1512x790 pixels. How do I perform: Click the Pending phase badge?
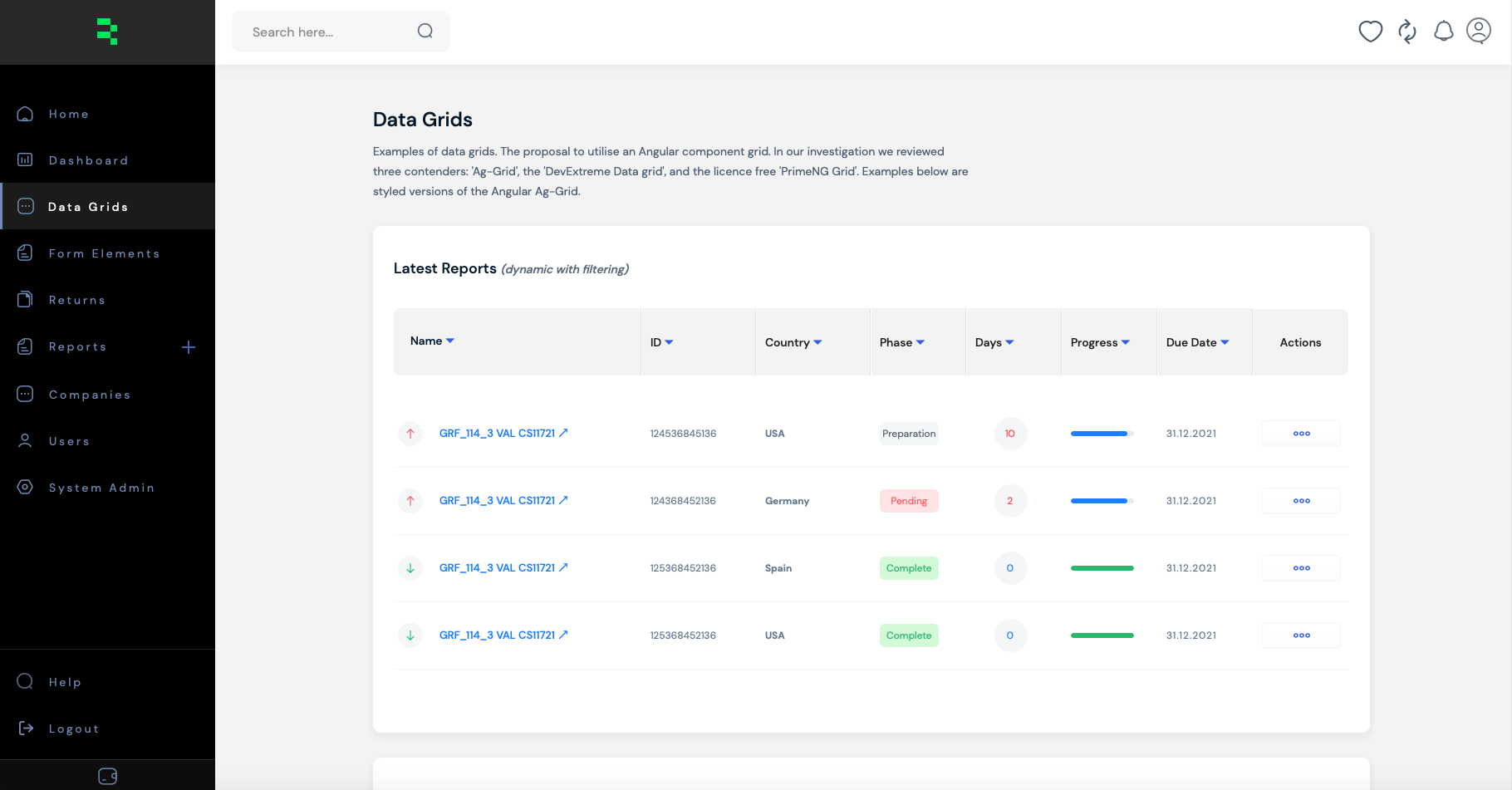pos(909,501)
